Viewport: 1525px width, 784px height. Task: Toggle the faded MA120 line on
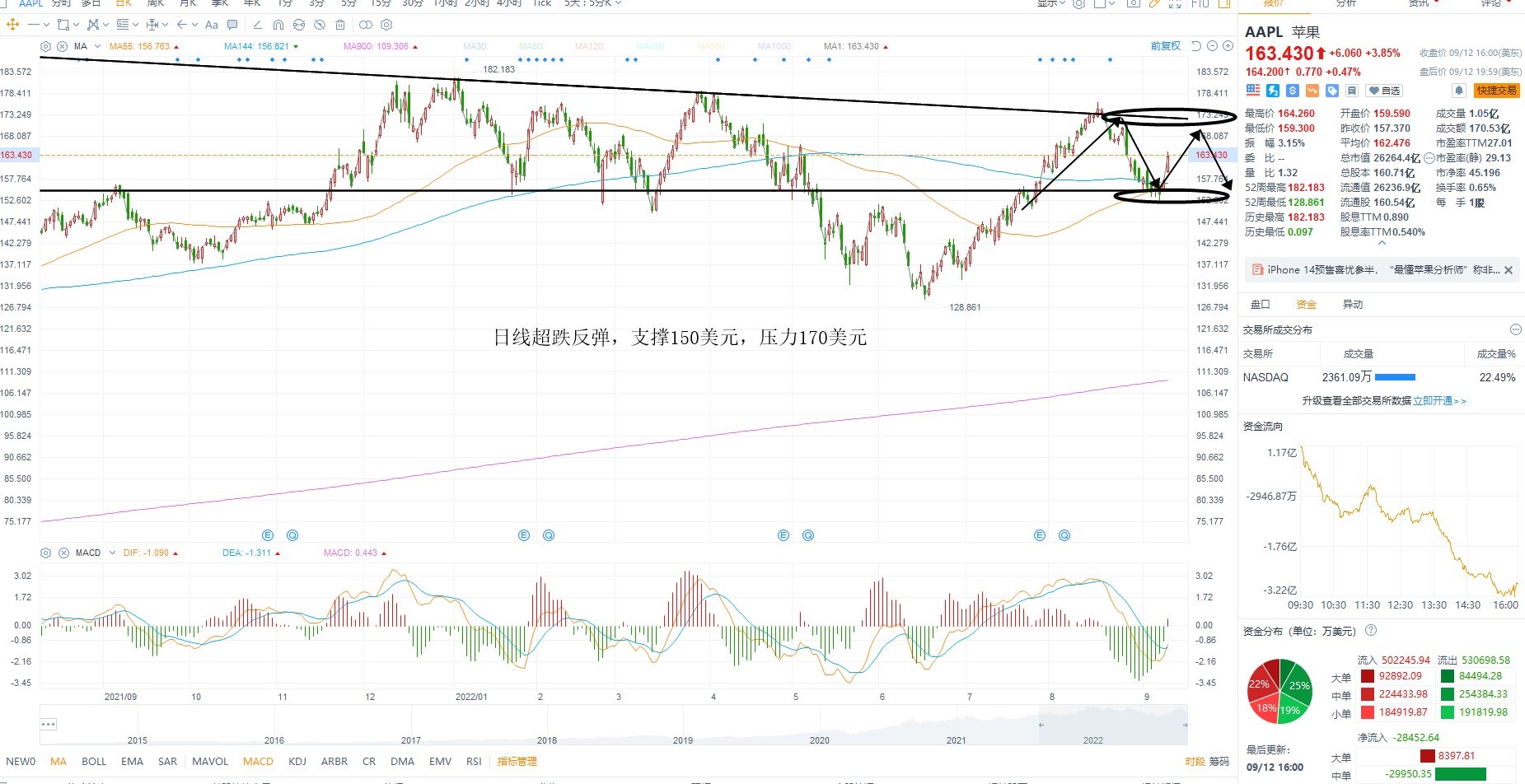[x=589, y=46]
